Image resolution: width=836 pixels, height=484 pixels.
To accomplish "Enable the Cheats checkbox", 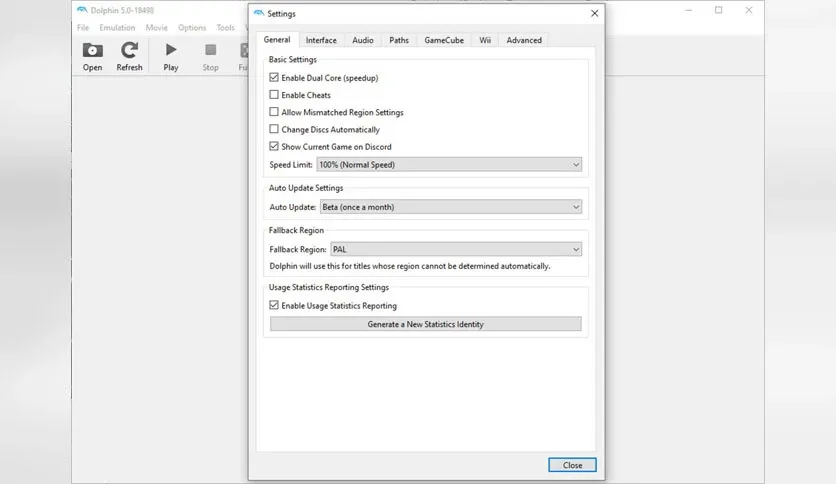I will pyautogui.click(x=274, y=94).
